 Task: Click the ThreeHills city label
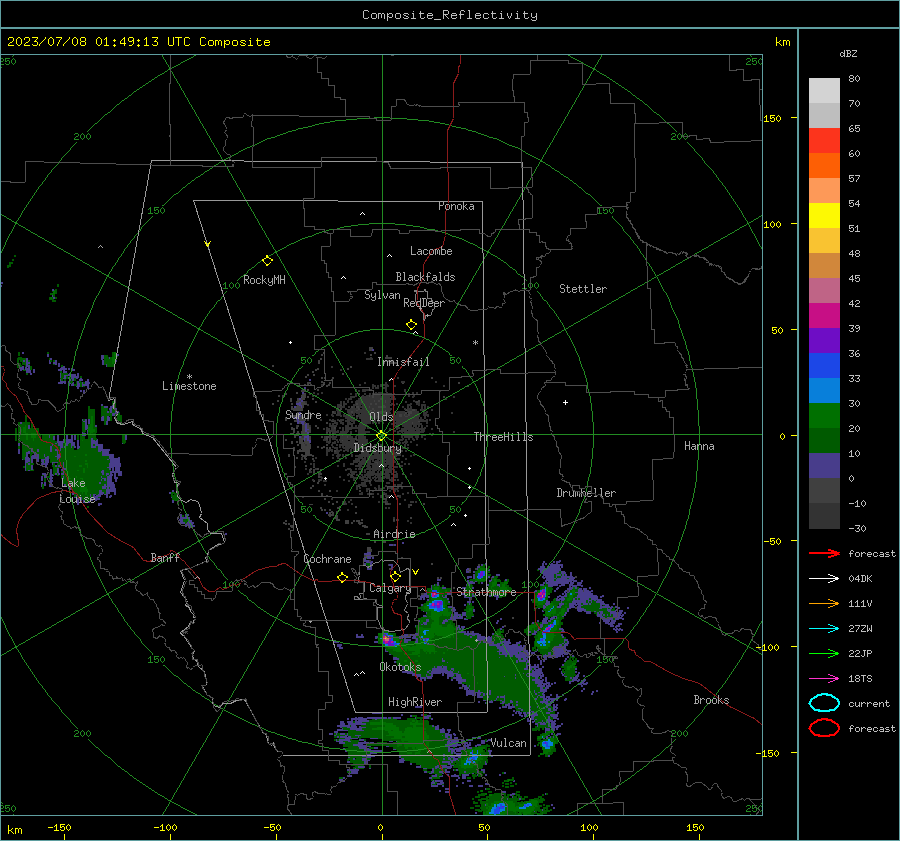[x=503, y=437]
